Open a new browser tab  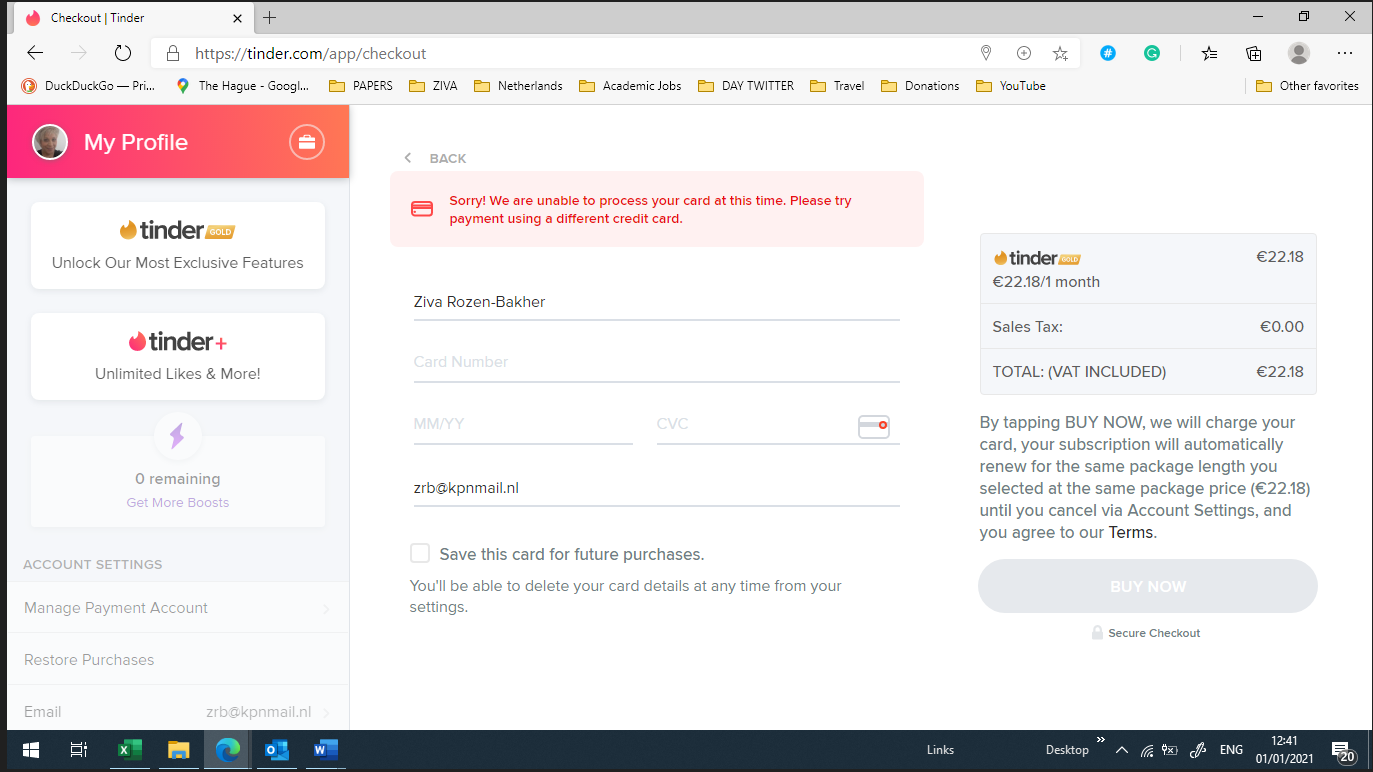pyautogui.click(x=270, y=17)
